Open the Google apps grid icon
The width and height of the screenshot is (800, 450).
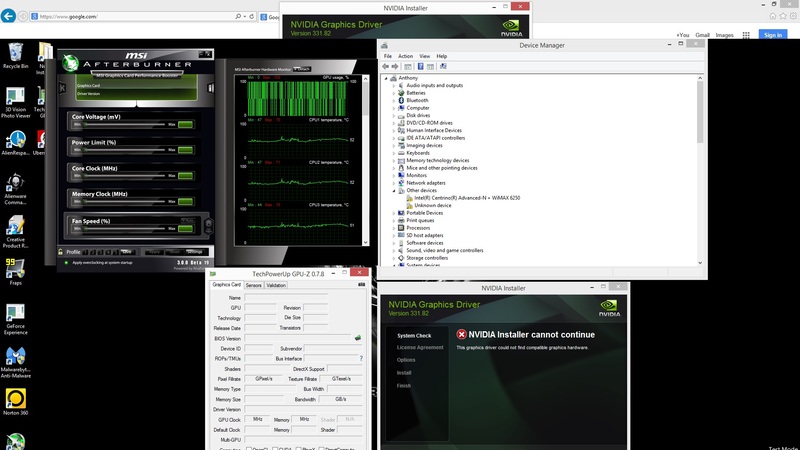[746, 35]
